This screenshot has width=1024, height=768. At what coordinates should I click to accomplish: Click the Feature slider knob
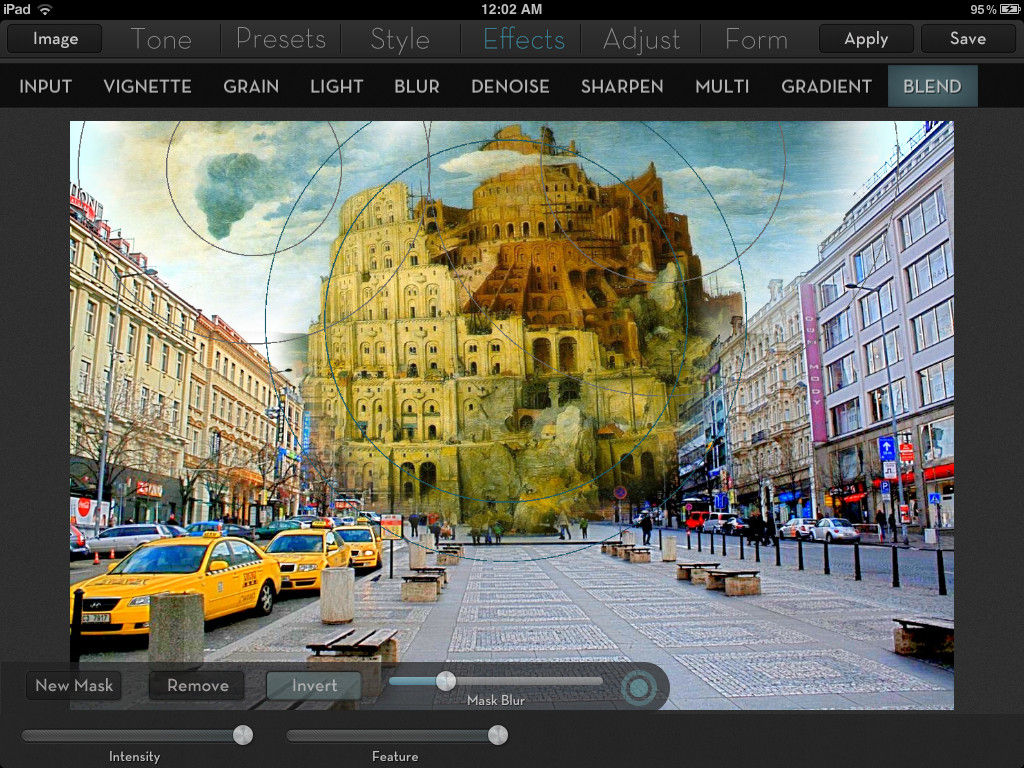click(498, 735)
